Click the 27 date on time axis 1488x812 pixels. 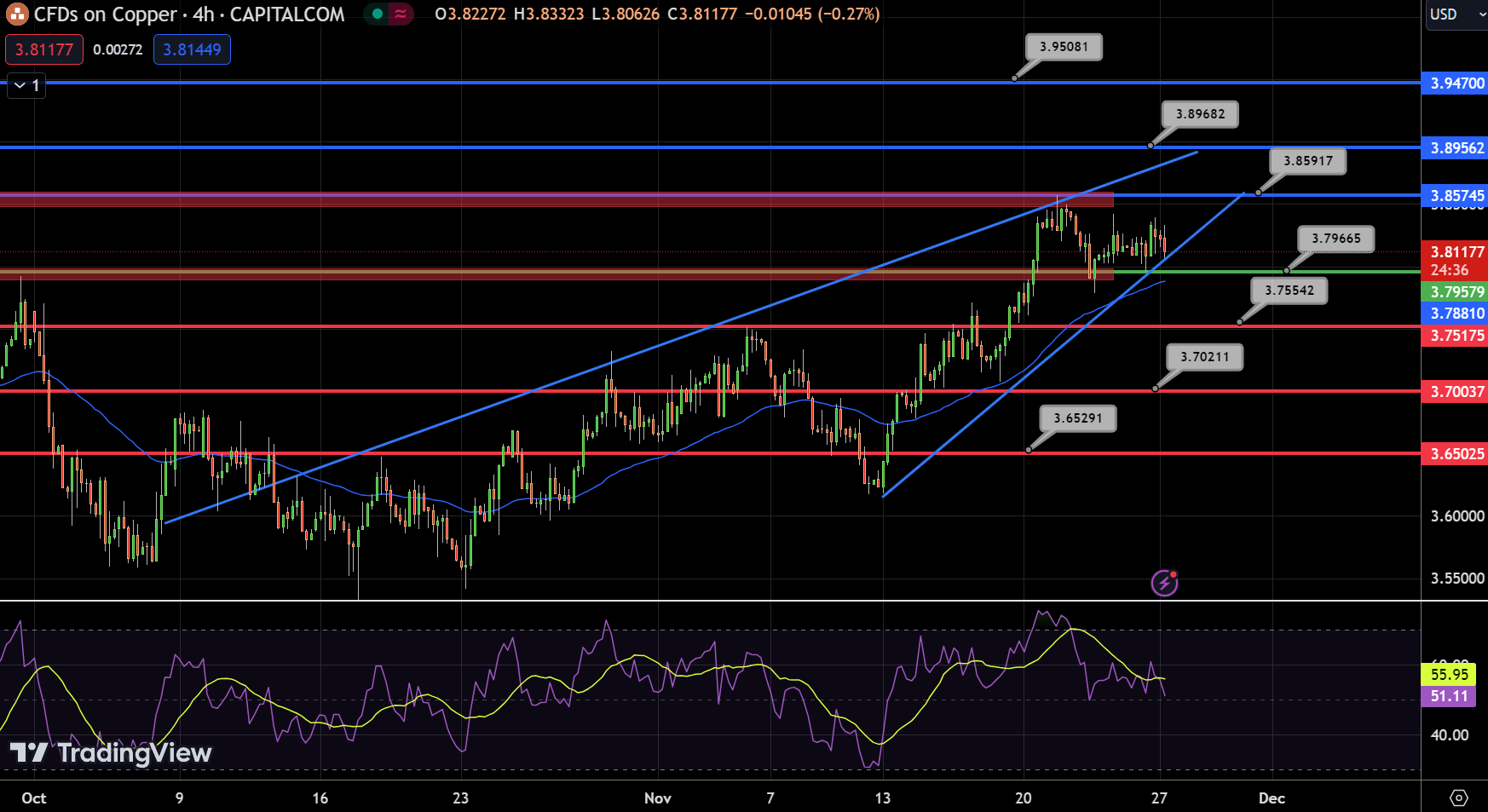tap(1159, 798)
